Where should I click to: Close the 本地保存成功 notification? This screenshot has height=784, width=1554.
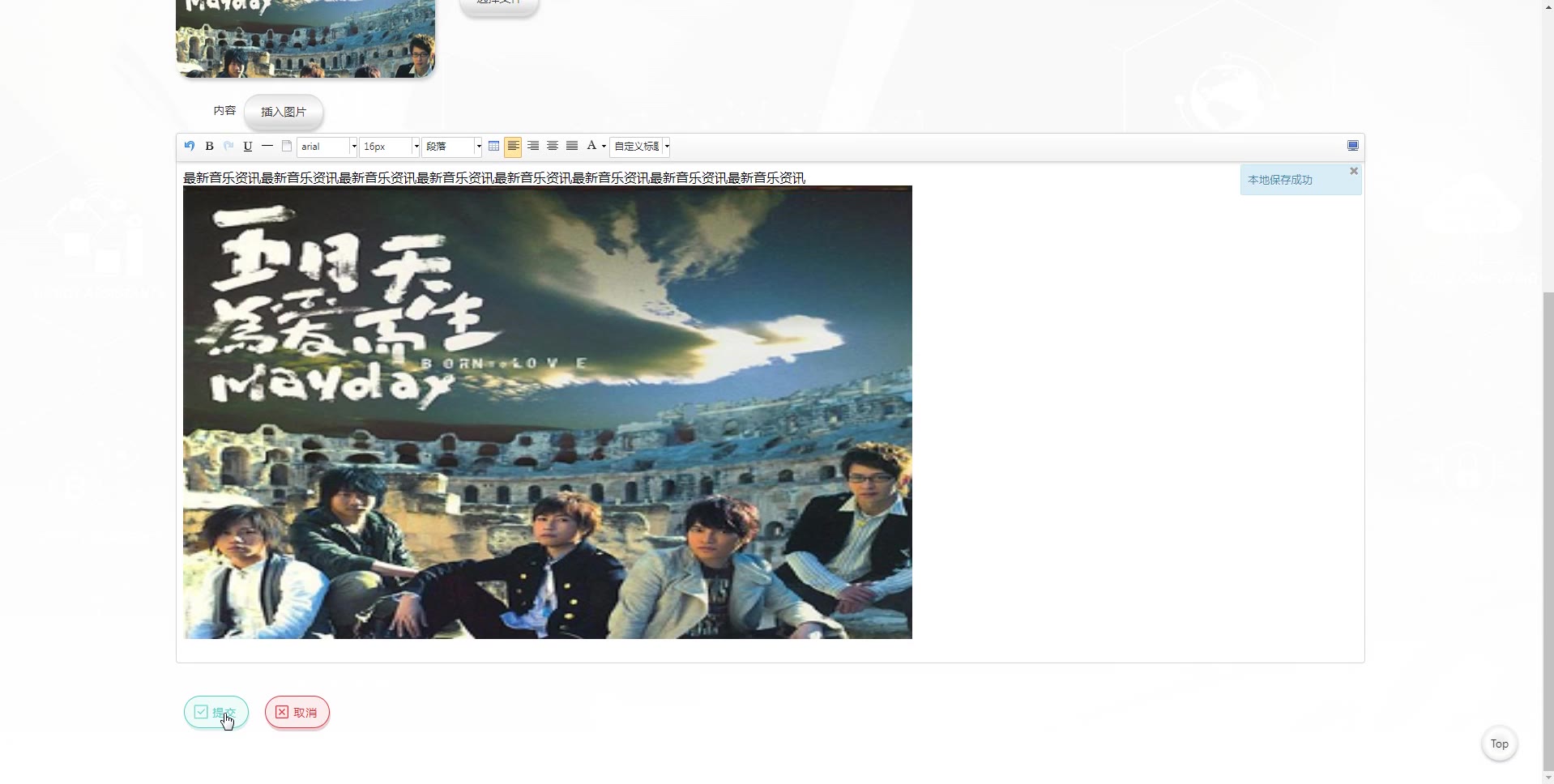[1354, 172]
